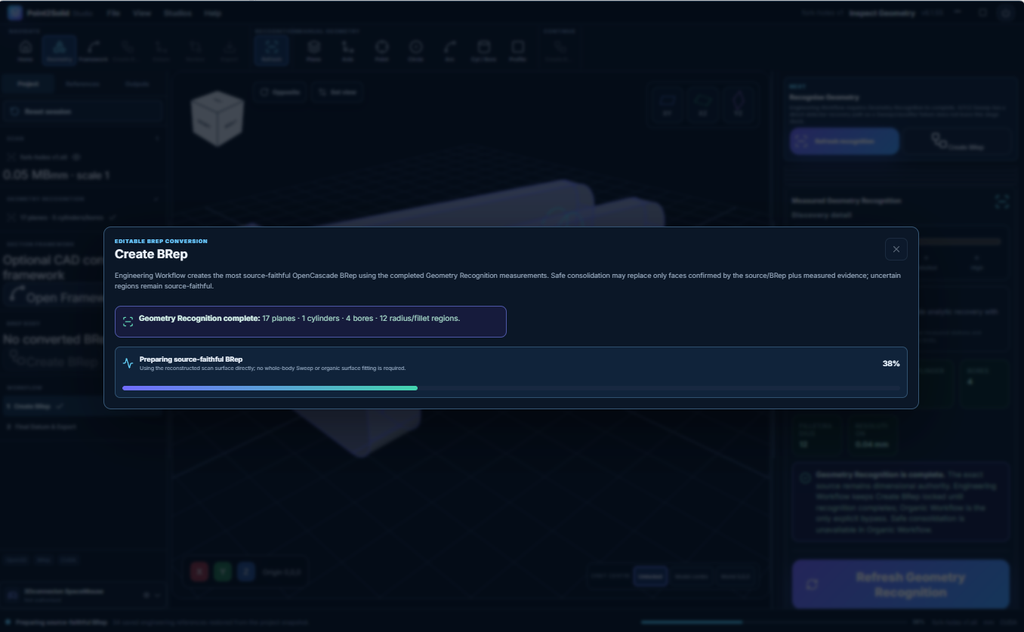The width and height of the screenshot is (1024, 632).
Task: Close the Create BRep dialog
Action: pyautogui.click(x=896, y=249)
